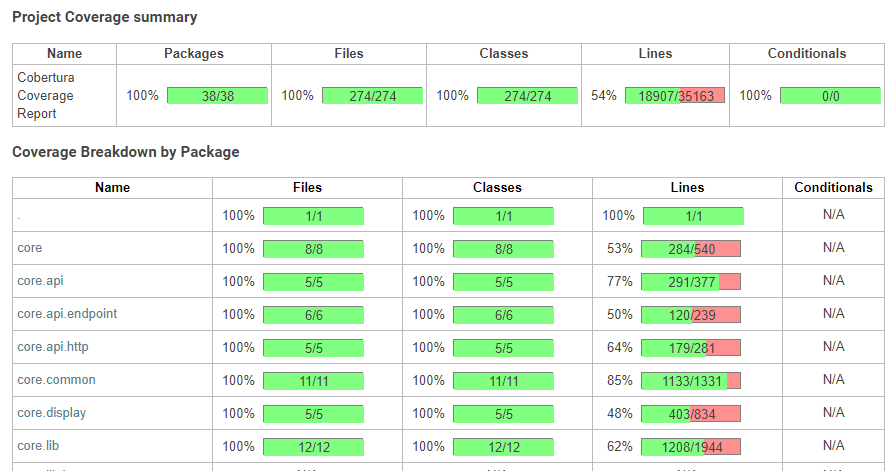Select the core.common package link
The image size is (895, 471).
(x=55, y=380)
